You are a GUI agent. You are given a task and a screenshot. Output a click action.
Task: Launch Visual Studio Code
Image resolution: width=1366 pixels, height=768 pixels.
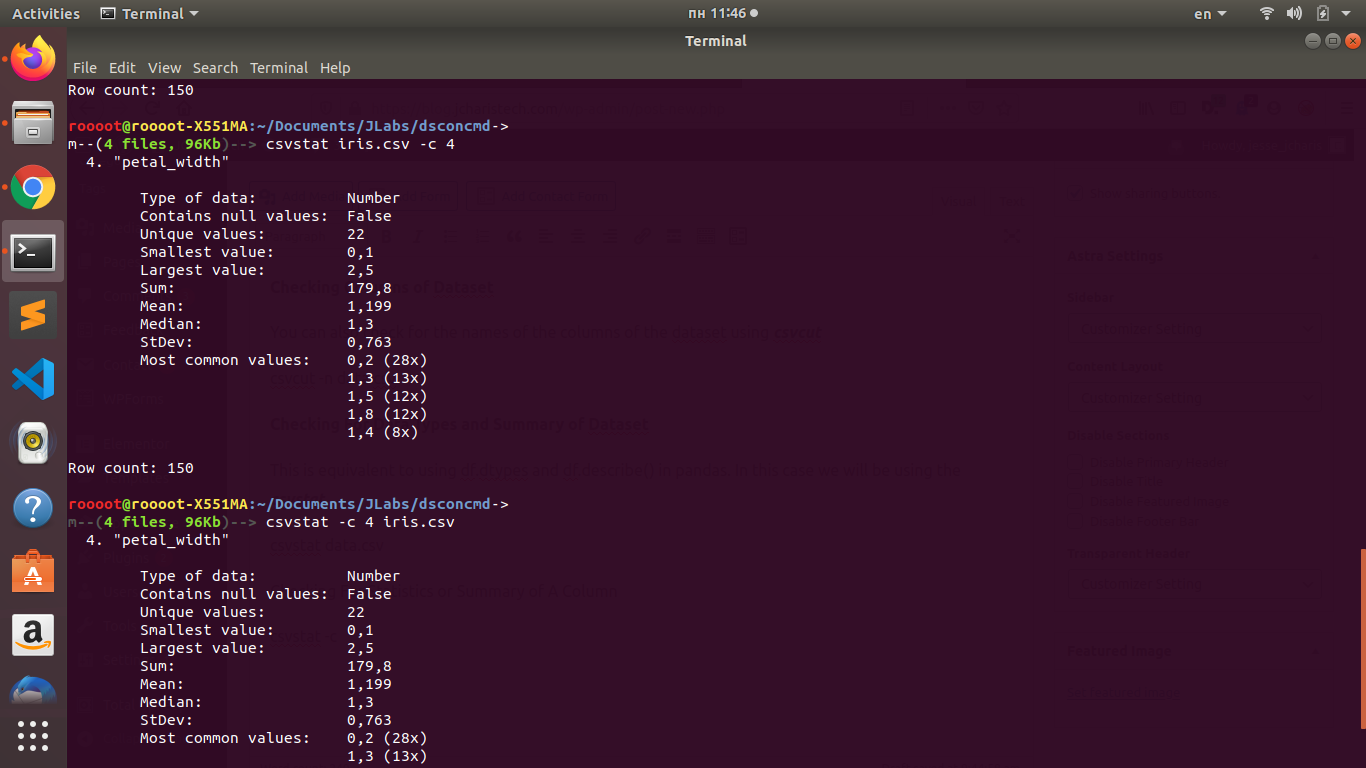coord(33,378)
